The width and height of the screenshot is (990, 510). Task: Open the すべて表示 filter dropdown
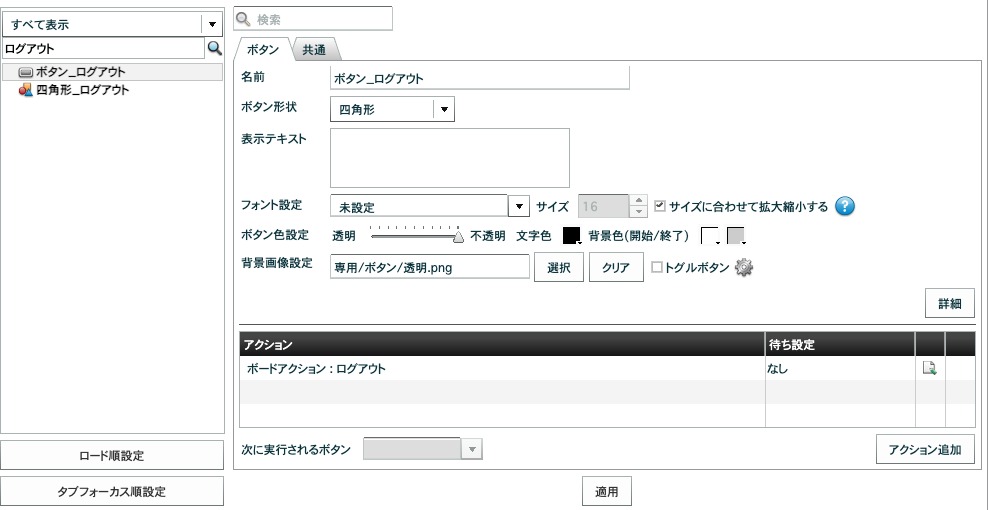212,25
